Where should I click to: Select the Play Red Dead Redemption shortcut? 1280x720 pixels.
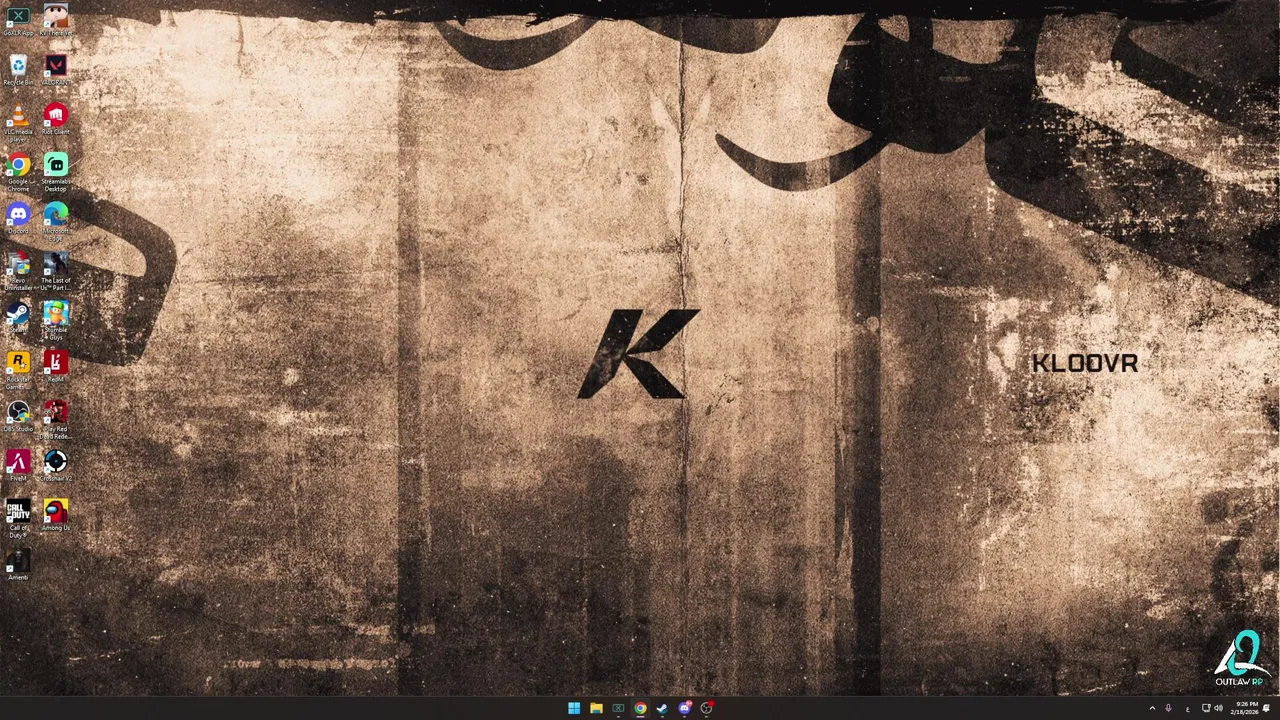(56, 420)
